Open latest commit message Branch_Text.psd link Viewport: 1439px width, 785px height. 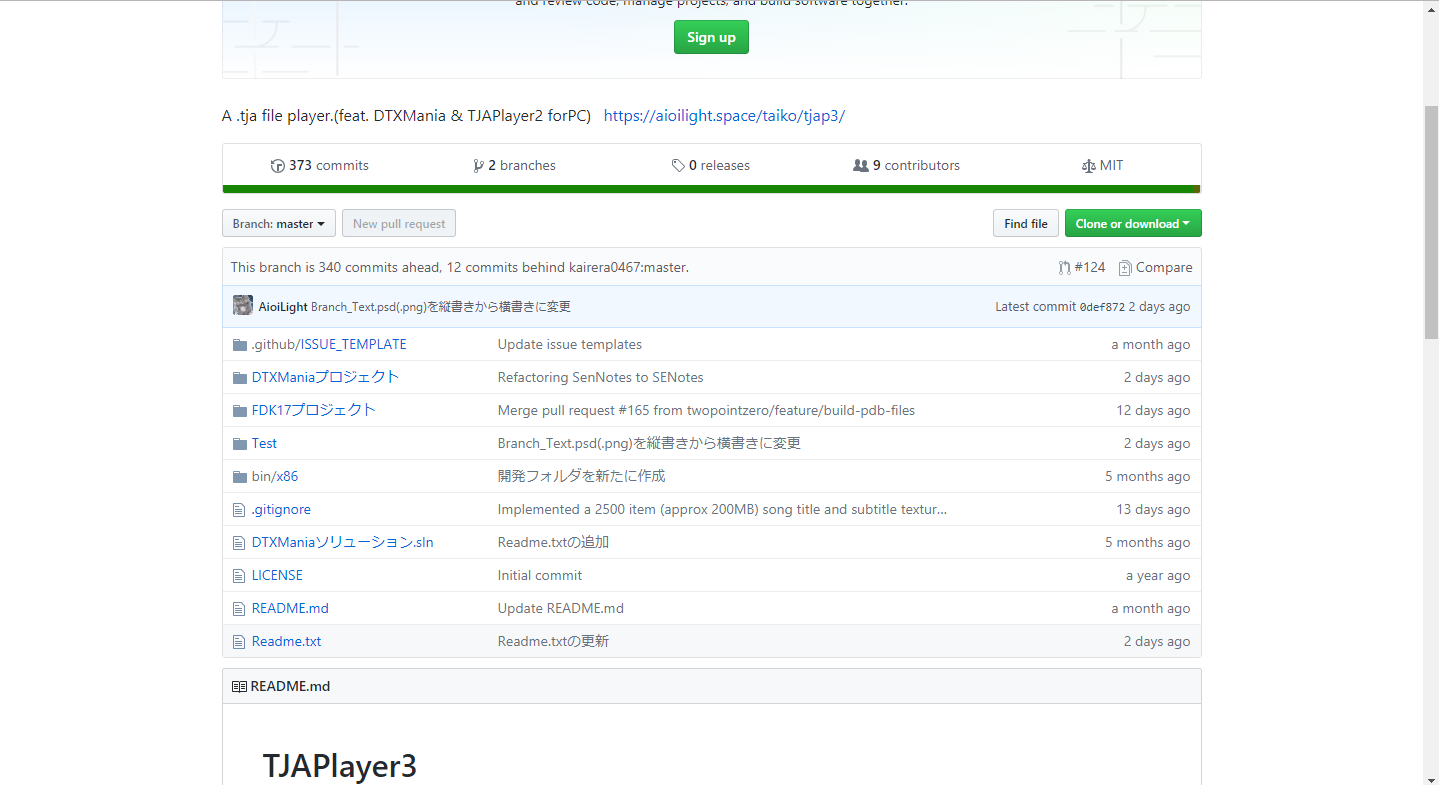coord(441,307)
